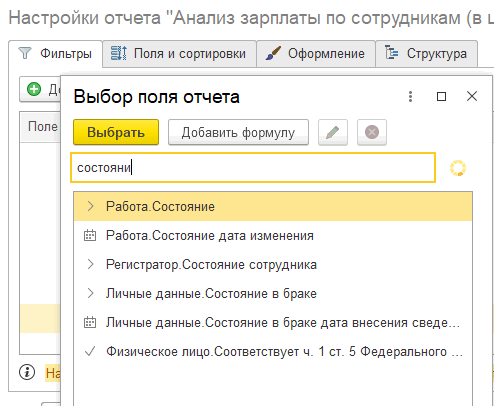Click the funnel icon on Фильтры tab
The width and height of the screenshot is (494, 406).
coord(25,53)
